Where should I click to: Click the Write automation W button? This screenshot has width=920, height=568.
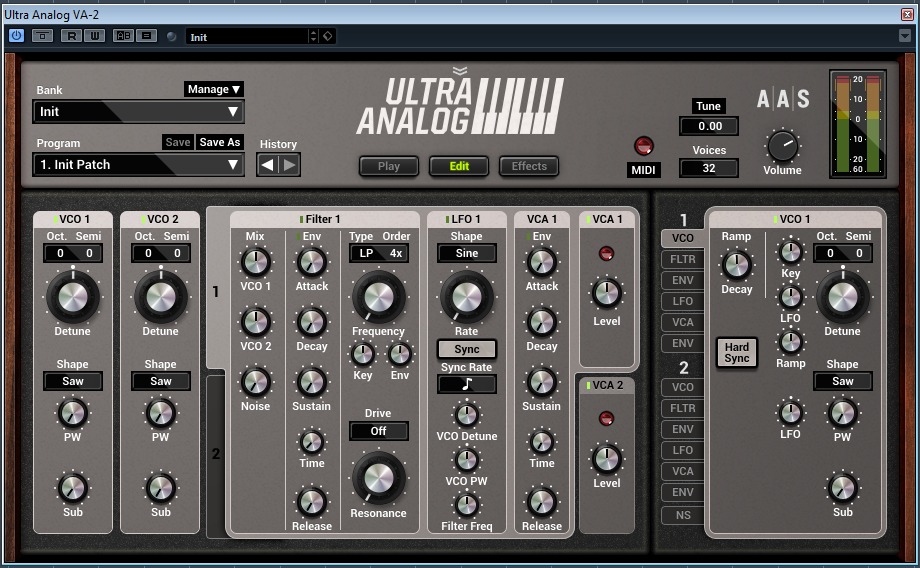point(94,36)
